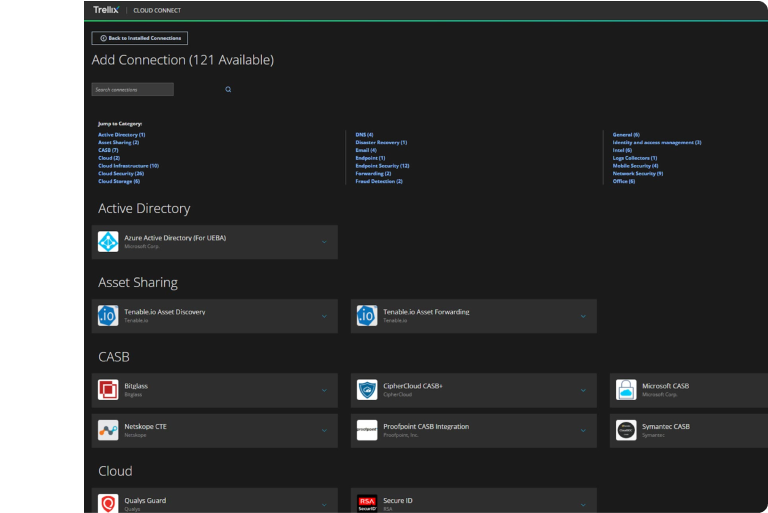This screenshot has width=768, height=513.
Task: Click the Proofpoint CASB Integration logo
Action: 367,430
